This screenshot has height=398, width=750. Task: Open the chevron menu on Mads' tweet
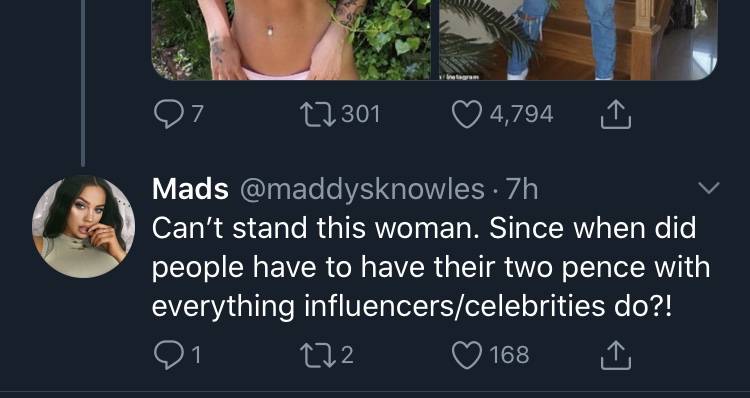pos(708,188)
